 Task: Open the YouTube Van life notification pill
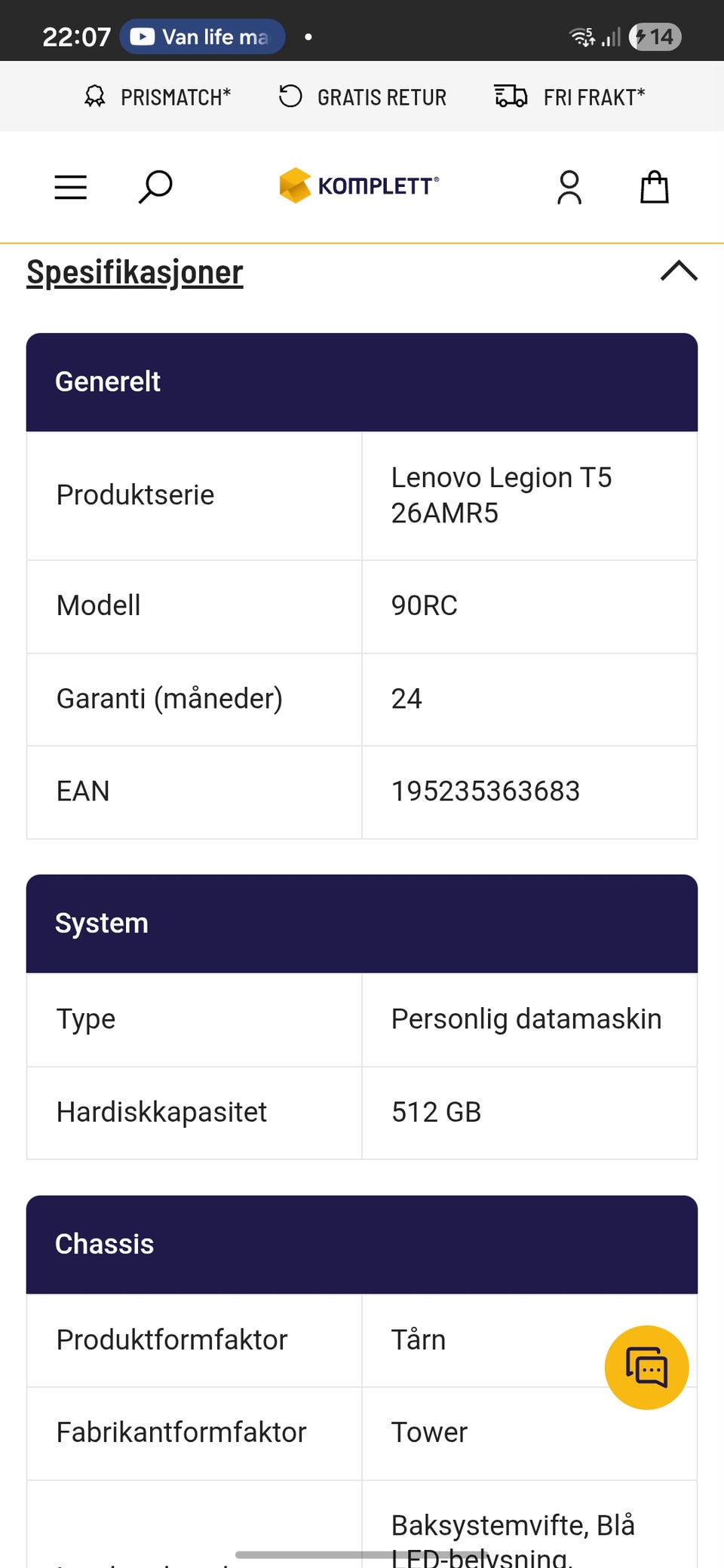pyautogui.click(x=202, y=36)
